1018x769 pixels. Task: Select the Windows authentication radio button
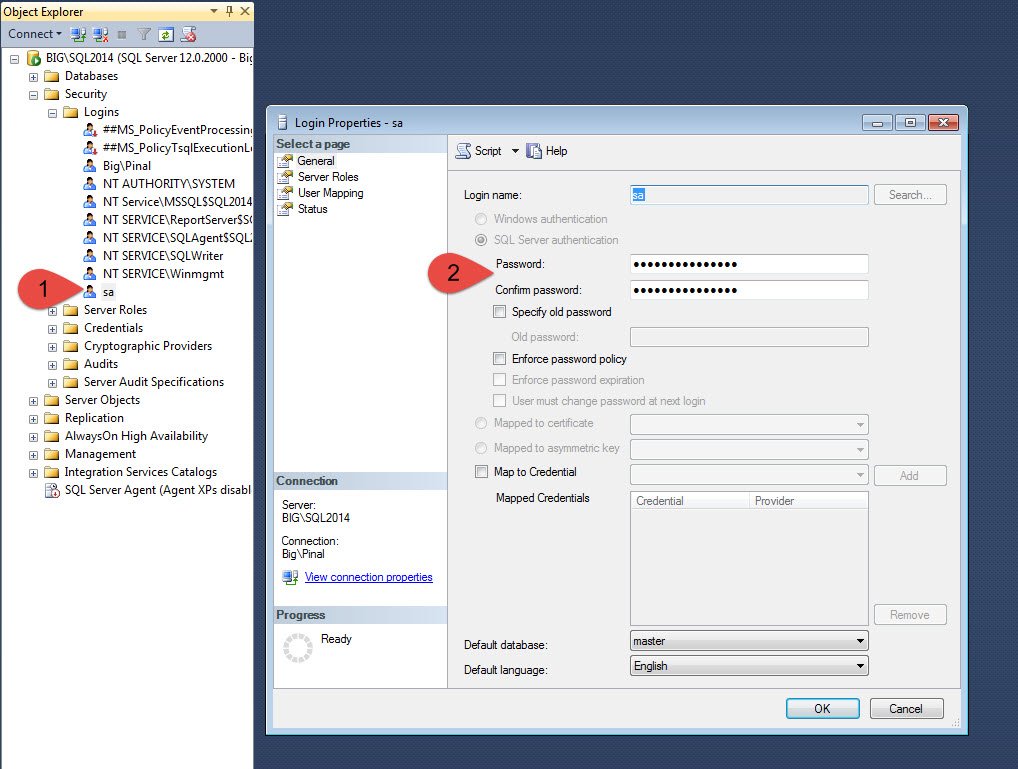pos(481,219)
